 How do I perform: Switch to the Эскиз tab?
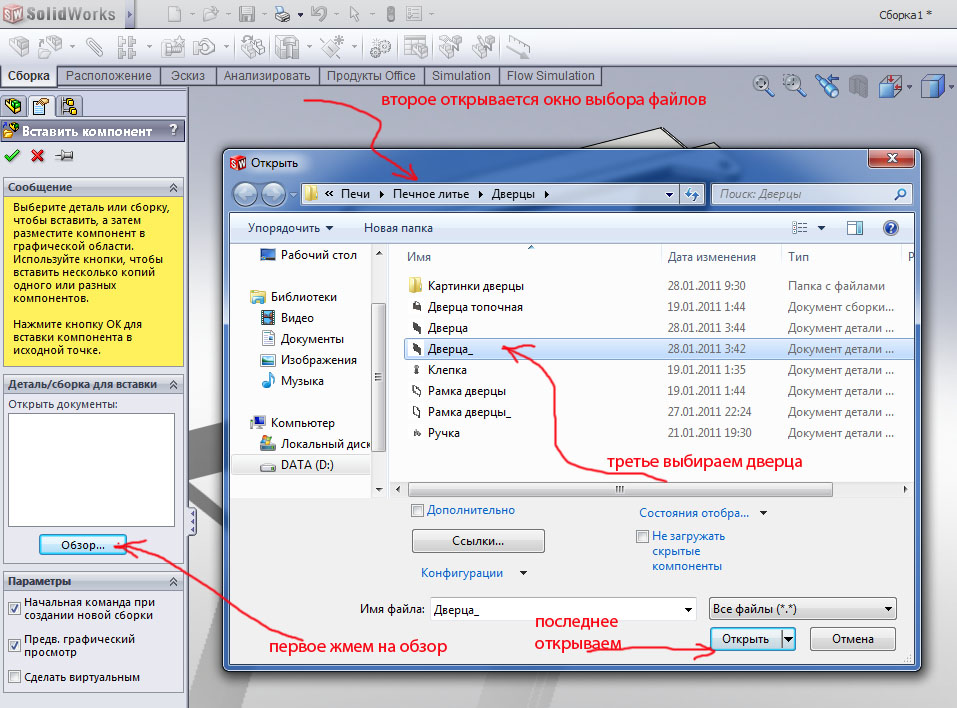[x=189, y=76]
